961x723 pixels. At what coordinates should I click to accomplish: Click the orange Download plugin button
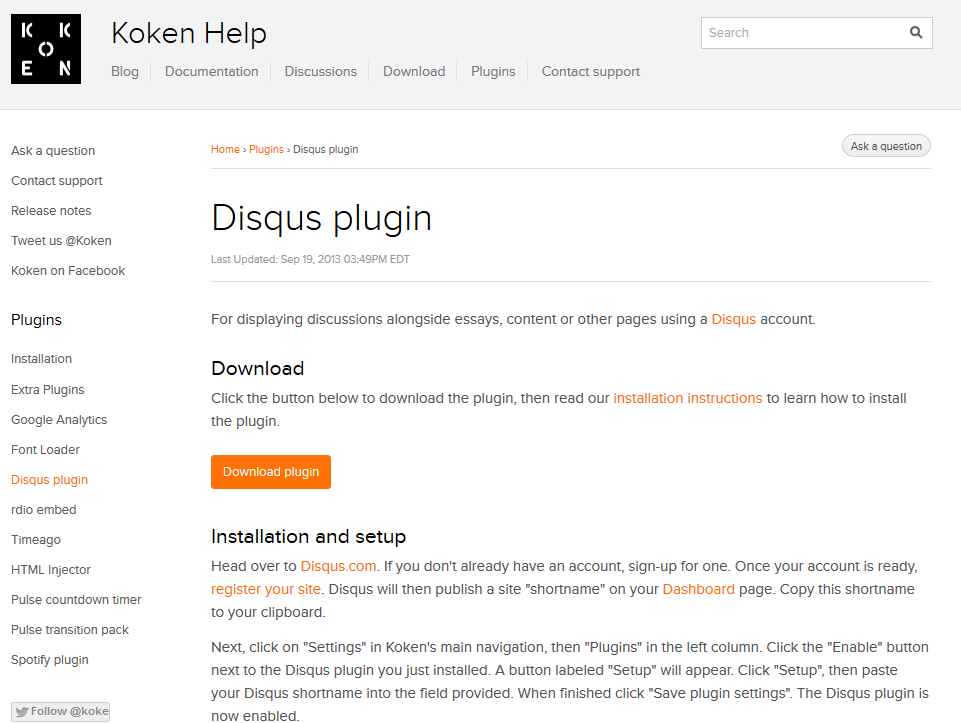[271, 472]
